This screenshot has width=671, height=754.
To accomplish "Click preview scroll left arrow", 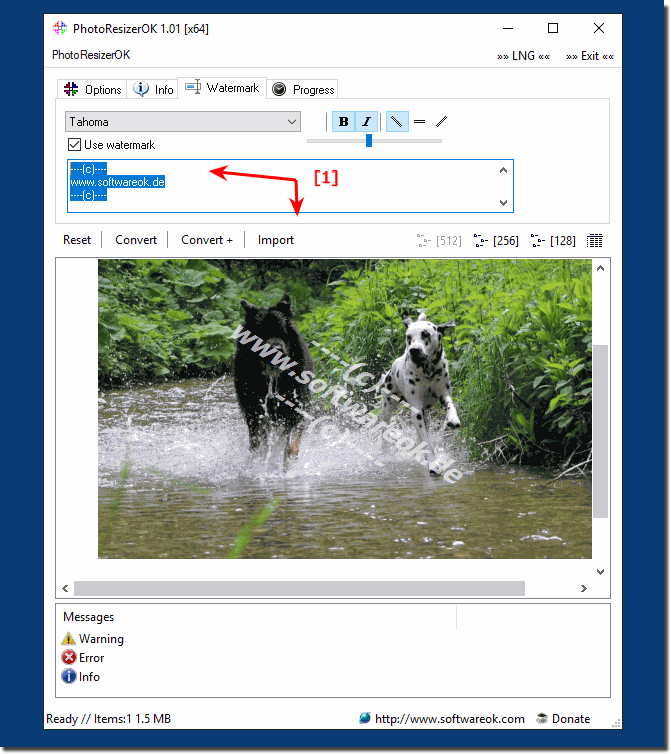I will (65, 588).
